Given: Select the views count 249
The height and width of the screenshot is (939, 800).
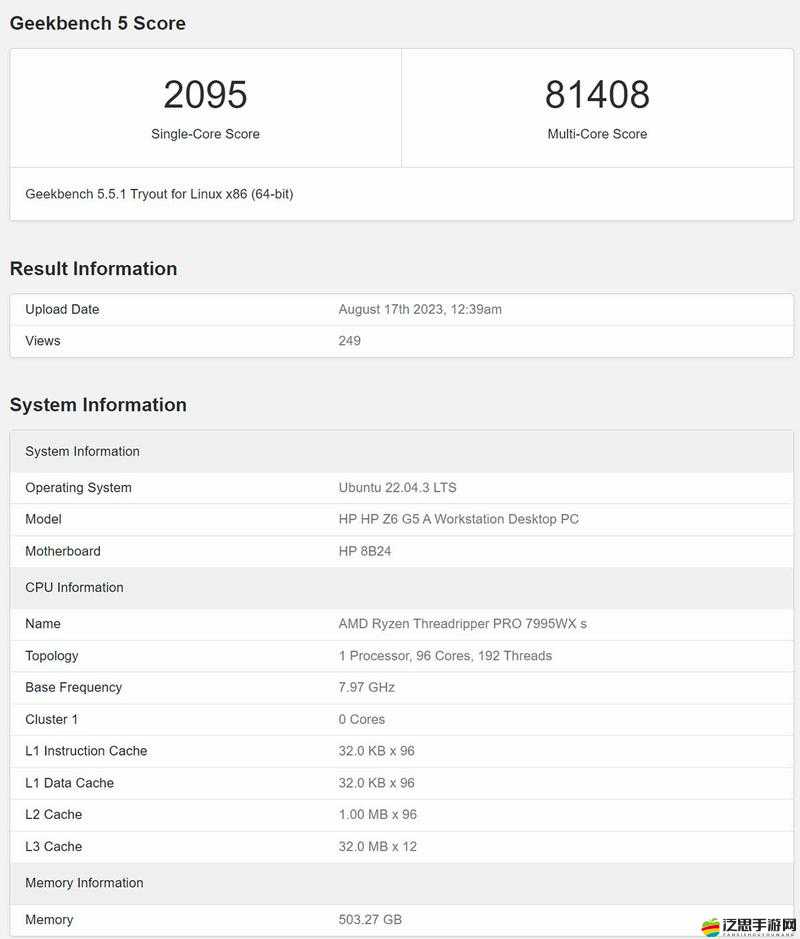Looking at the screenshot, I should coord(350,341).
